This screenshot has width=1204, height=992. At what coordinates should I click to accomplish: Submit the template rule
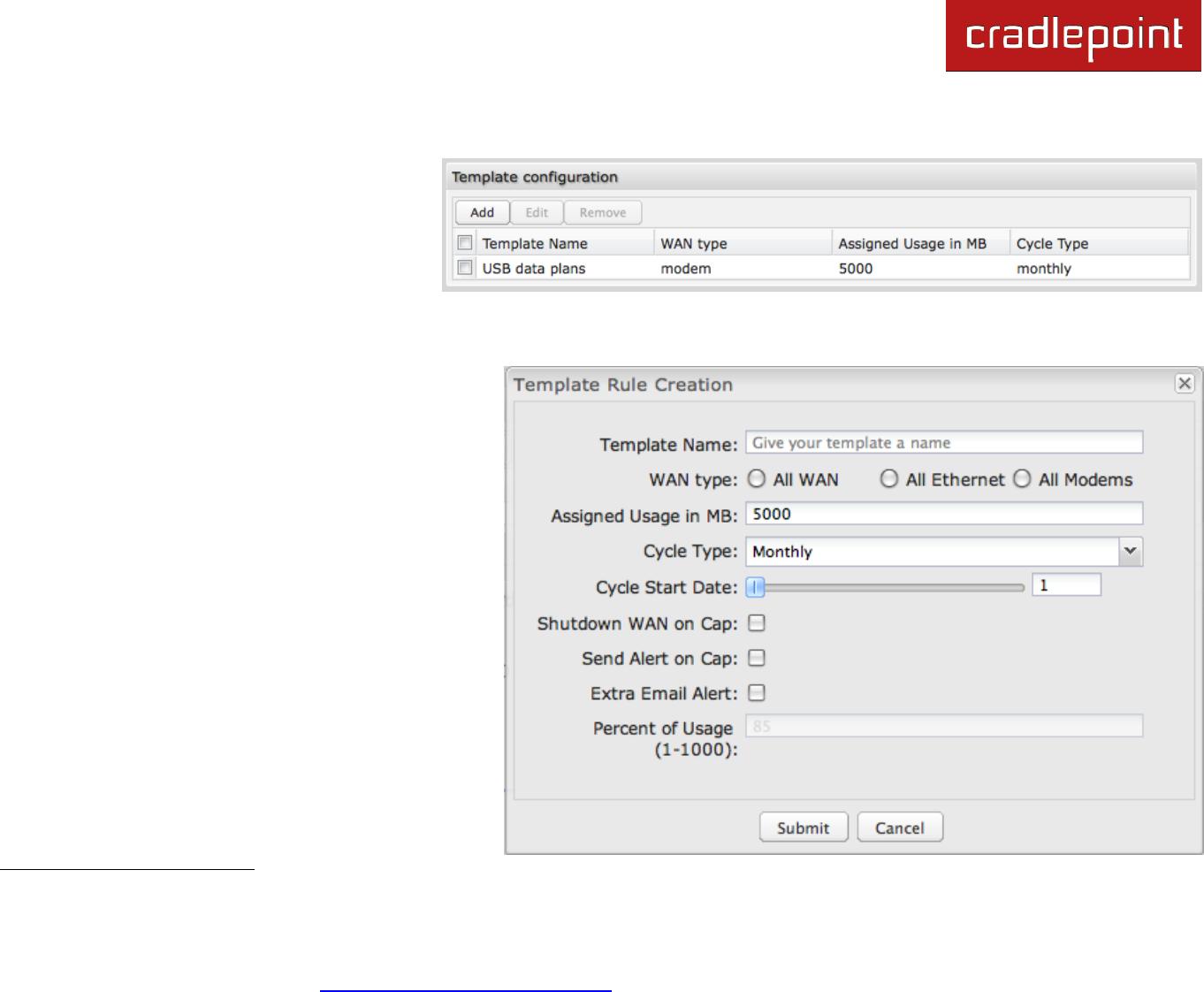click(804, 828)
